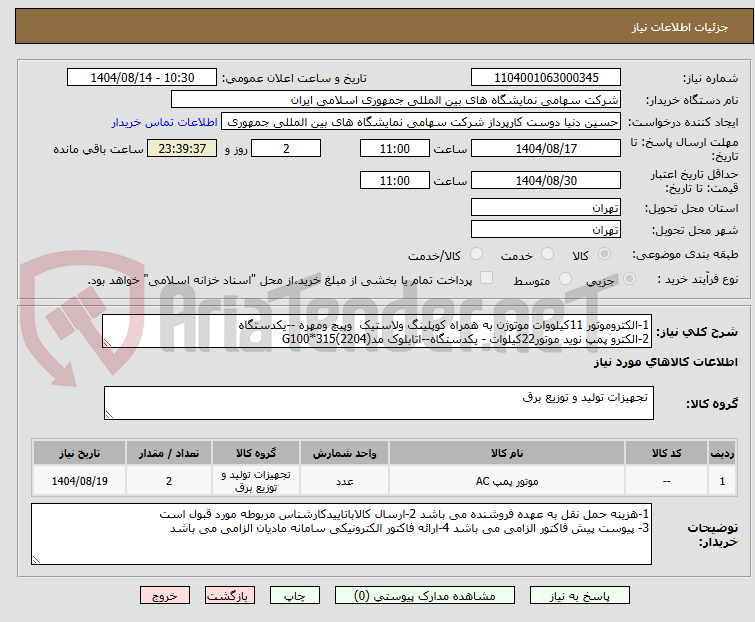Click the توضیحات خریدار notes box
This screenshot has width=755, height=622.
(341, 534)
